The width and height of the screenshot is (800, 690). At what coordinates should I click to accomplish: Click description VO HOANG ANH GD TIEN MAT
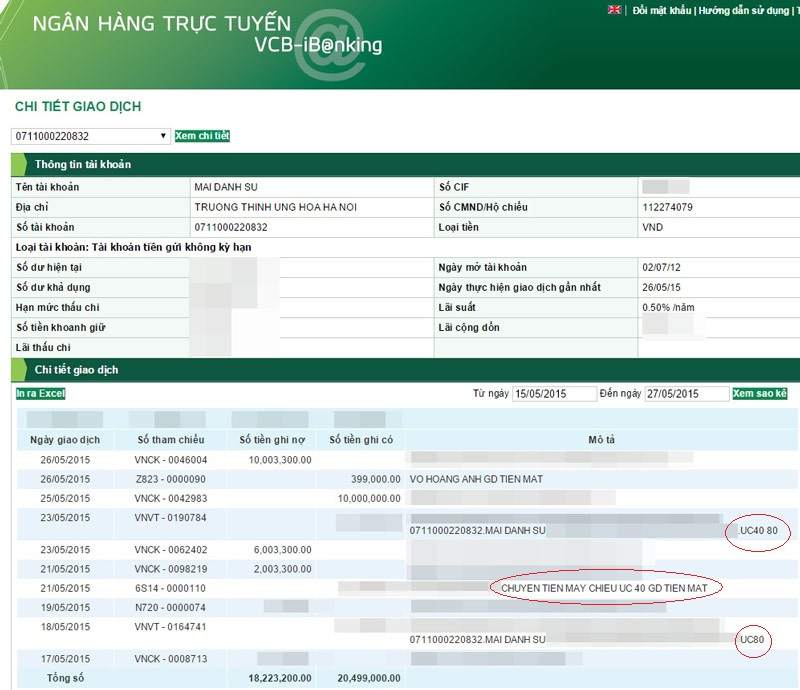pyautogui.click(x=476, y=479)
